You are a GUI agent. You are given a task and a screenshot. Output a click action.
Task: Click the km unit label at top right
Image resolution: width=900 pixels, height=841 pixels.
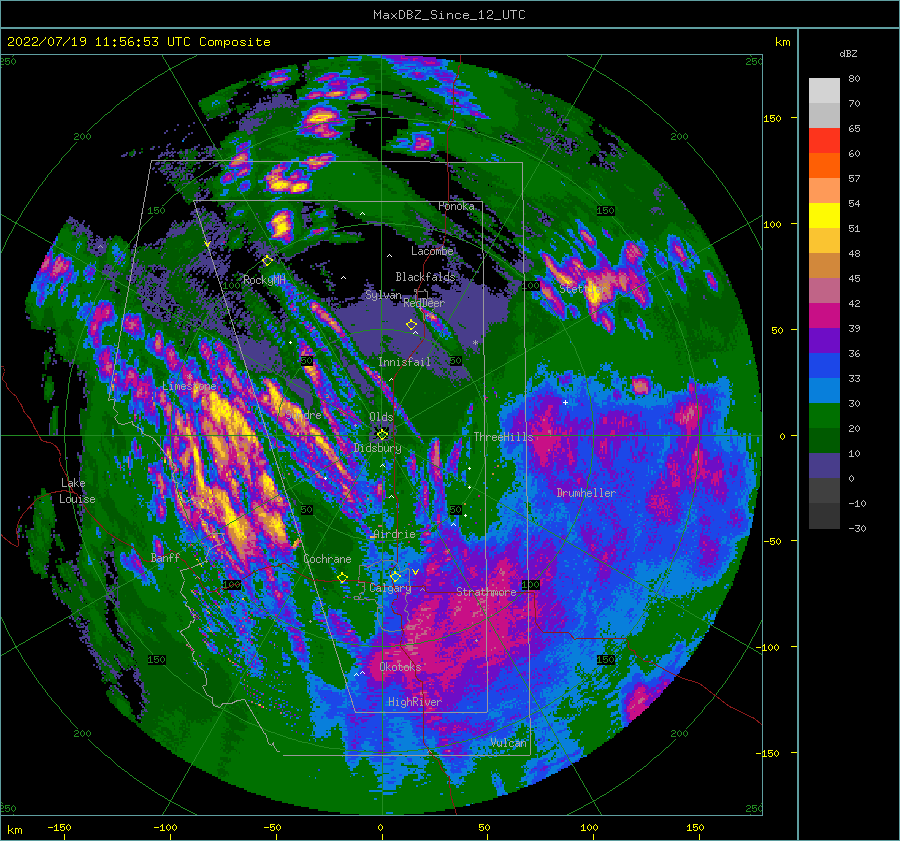click(x=782, y=42)
